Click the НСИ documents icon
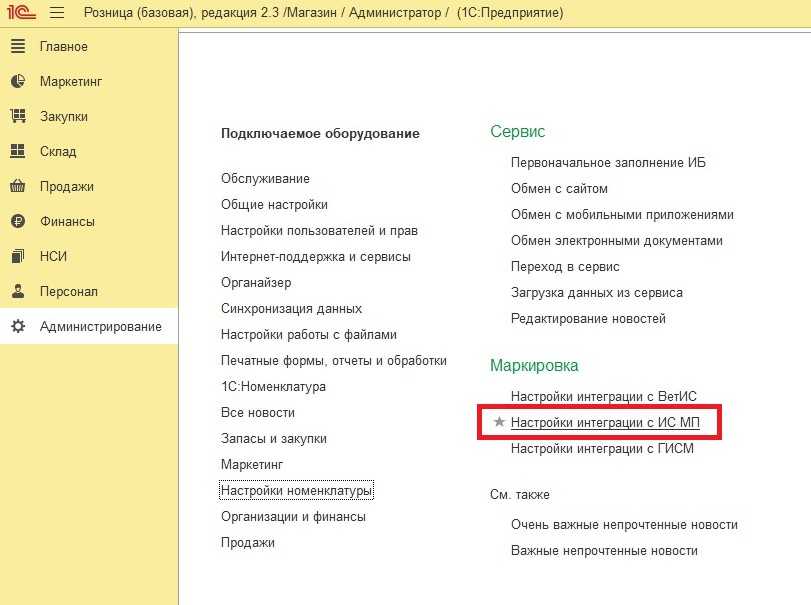This screenshot has width=811, height=605. pos(18,257)
